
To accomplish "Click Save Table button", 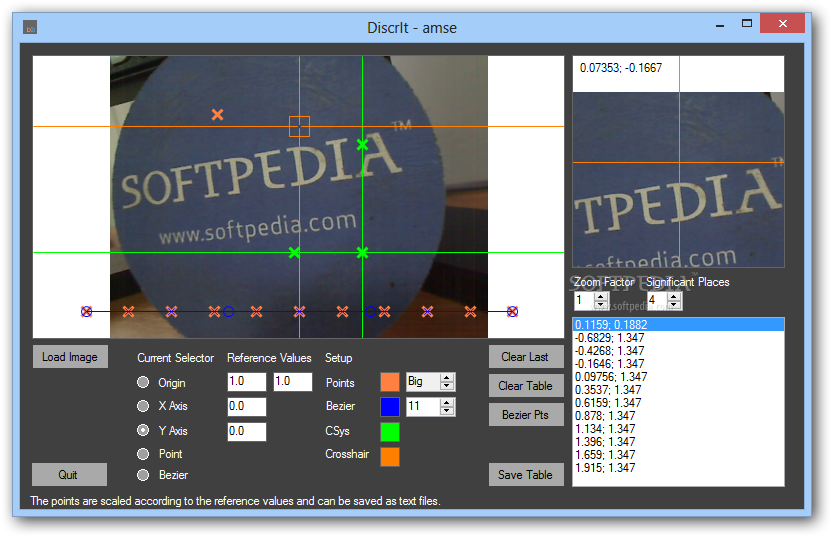I will [526, 474].
